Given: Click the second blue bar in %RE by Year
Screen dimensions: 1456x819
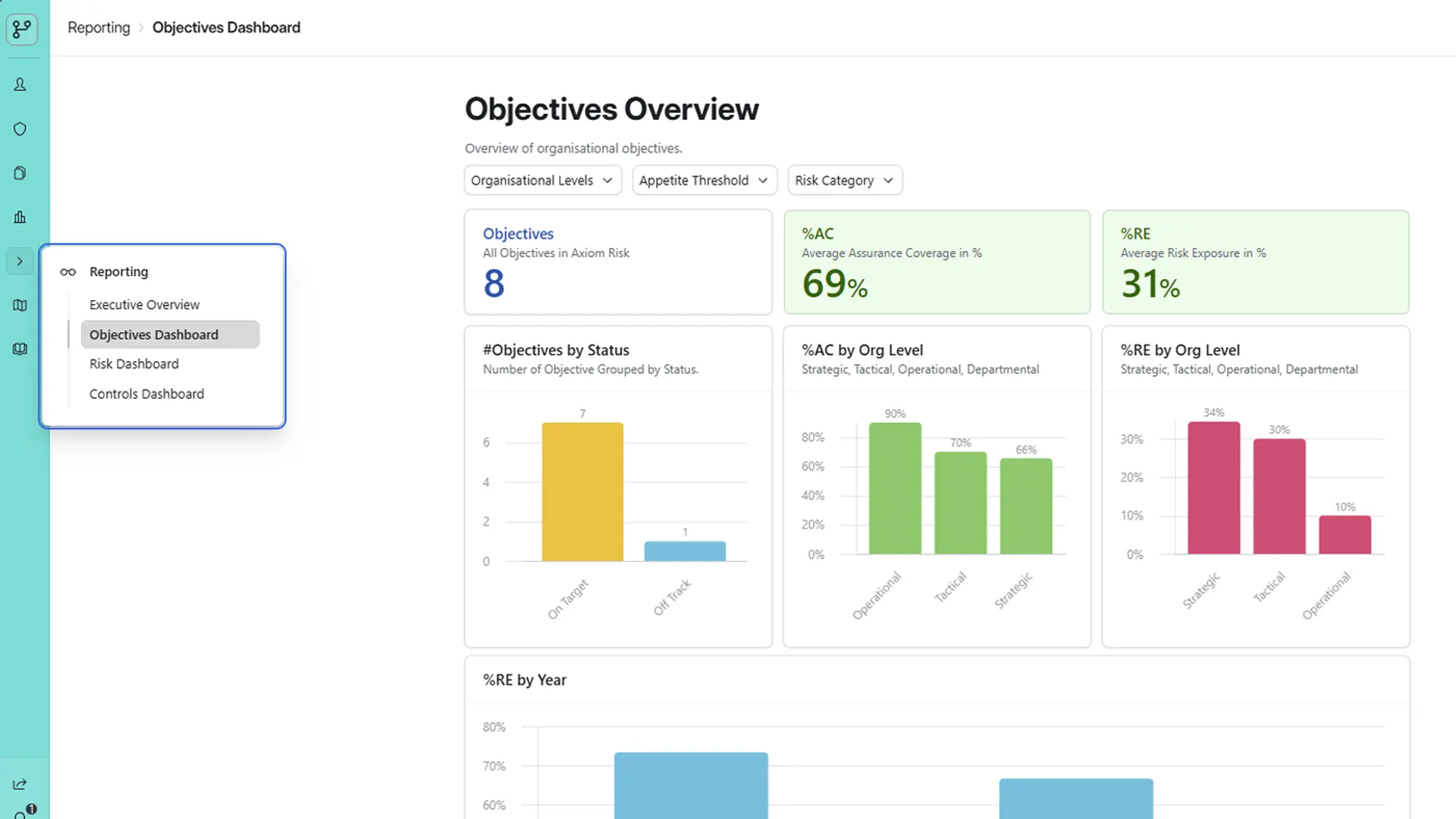Looking at the screenshot, I should pos(1076,799).
